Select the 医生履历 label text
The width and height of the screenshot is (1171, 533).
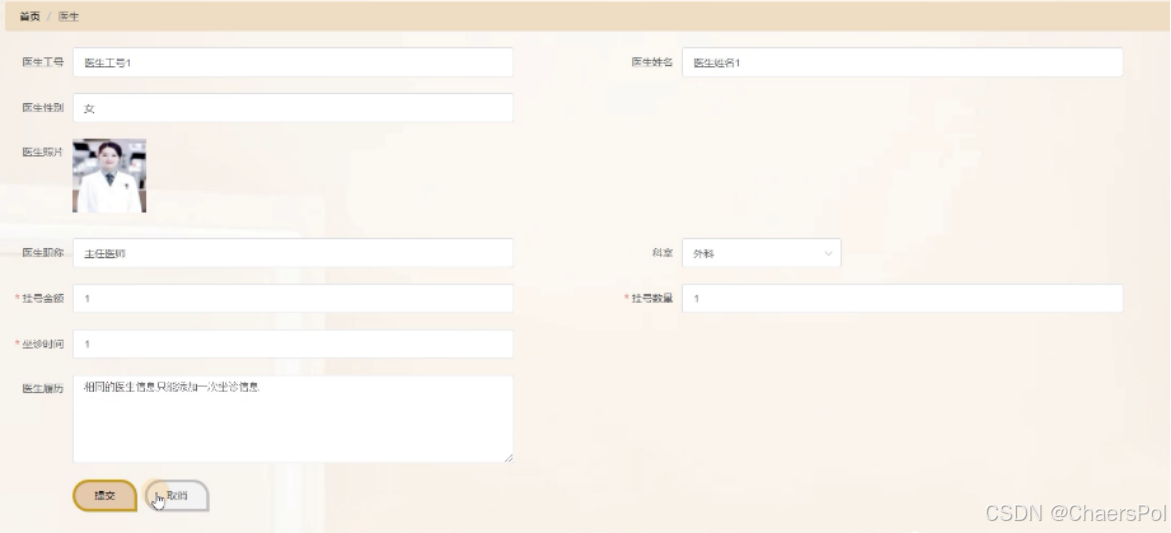pos(43,388)
